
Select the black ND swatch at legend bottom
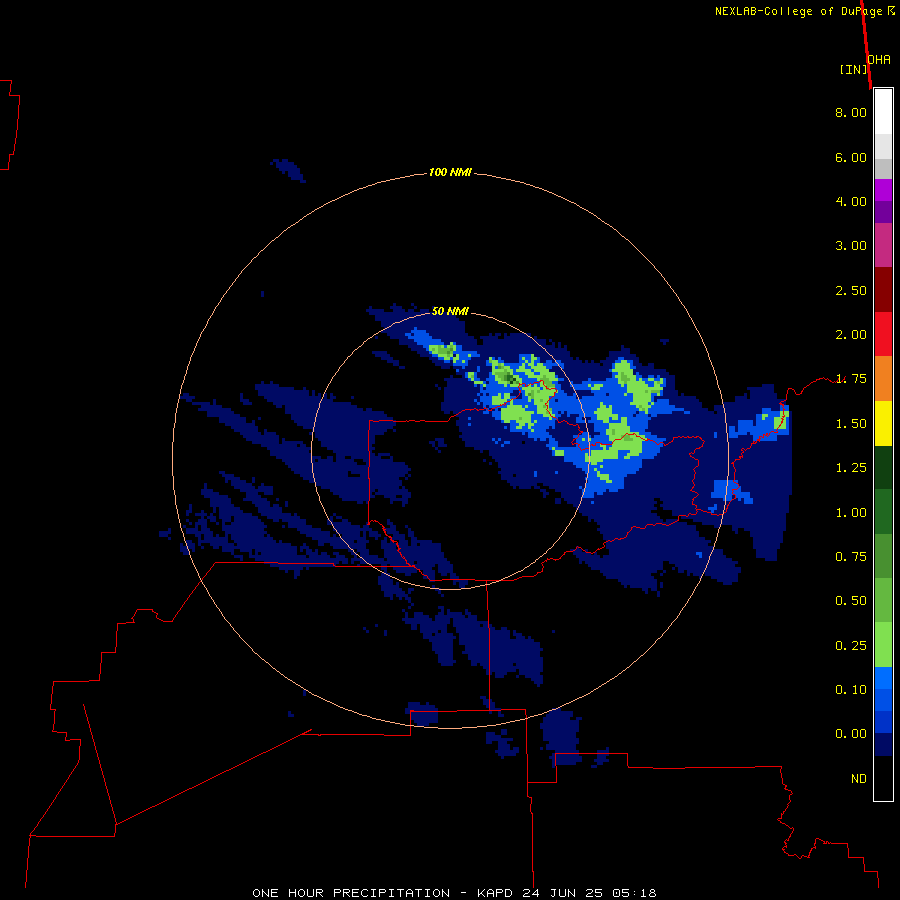click(x=883, y=778)
